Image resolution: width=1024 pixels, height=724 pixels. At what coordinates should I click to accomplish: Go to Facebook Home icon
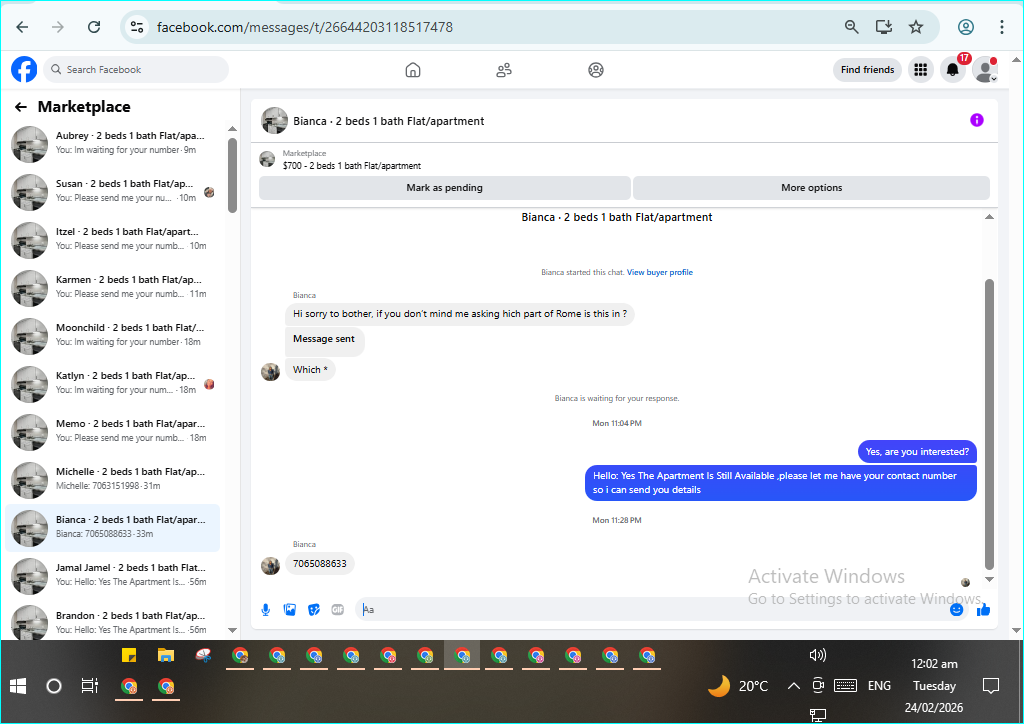tap(413, 70)
